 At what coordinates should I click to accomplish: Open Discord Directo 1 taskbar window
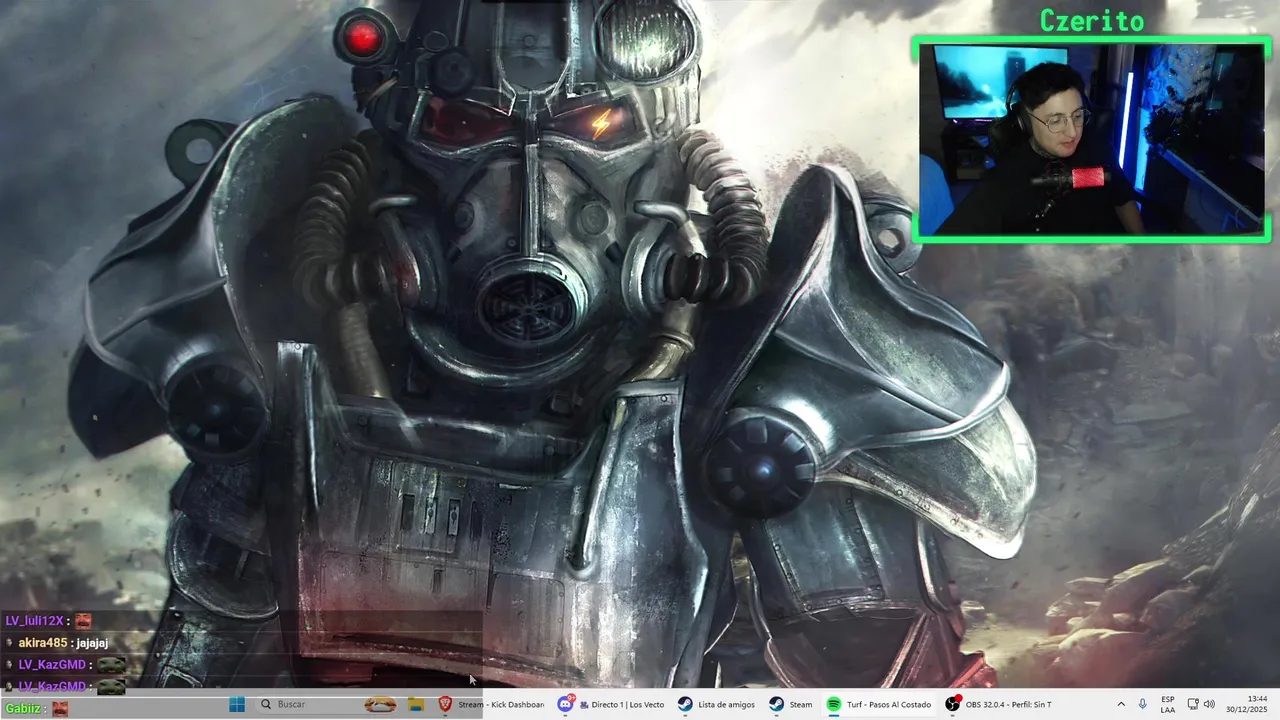click(611, 704)
